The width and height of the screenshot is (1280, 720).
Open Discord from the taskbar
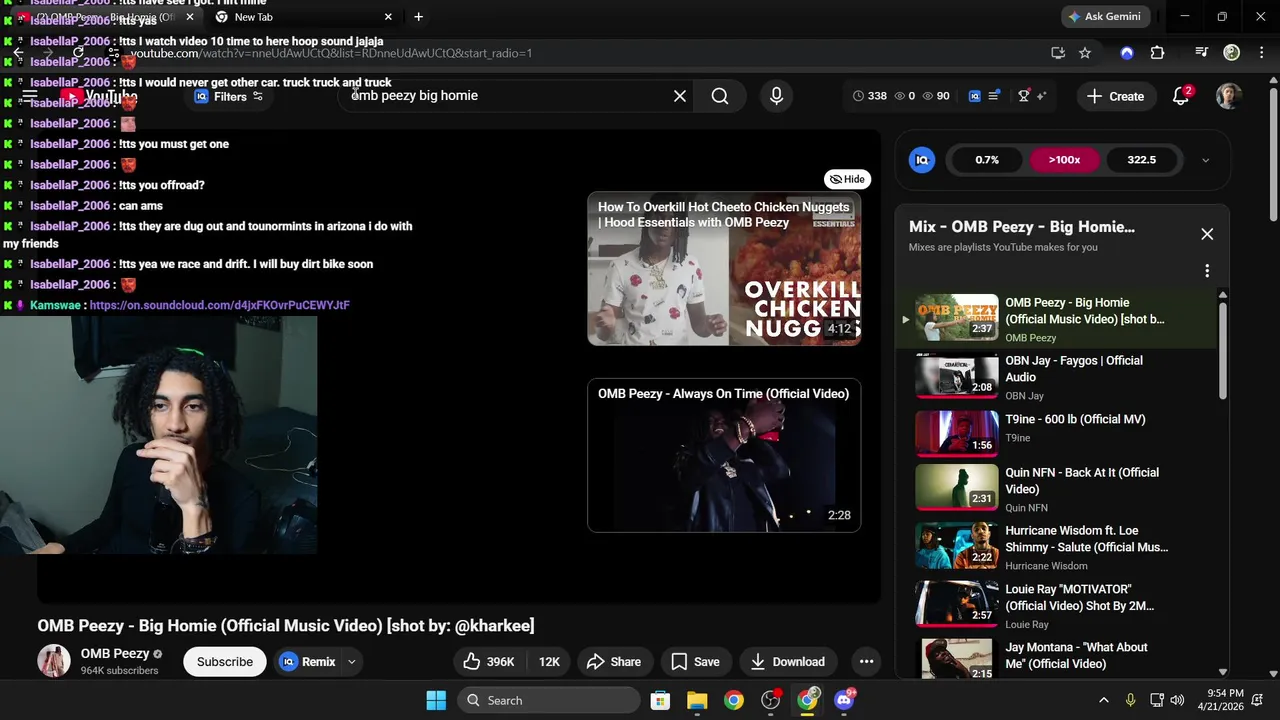pyautogui.click(x=845, y=700)
